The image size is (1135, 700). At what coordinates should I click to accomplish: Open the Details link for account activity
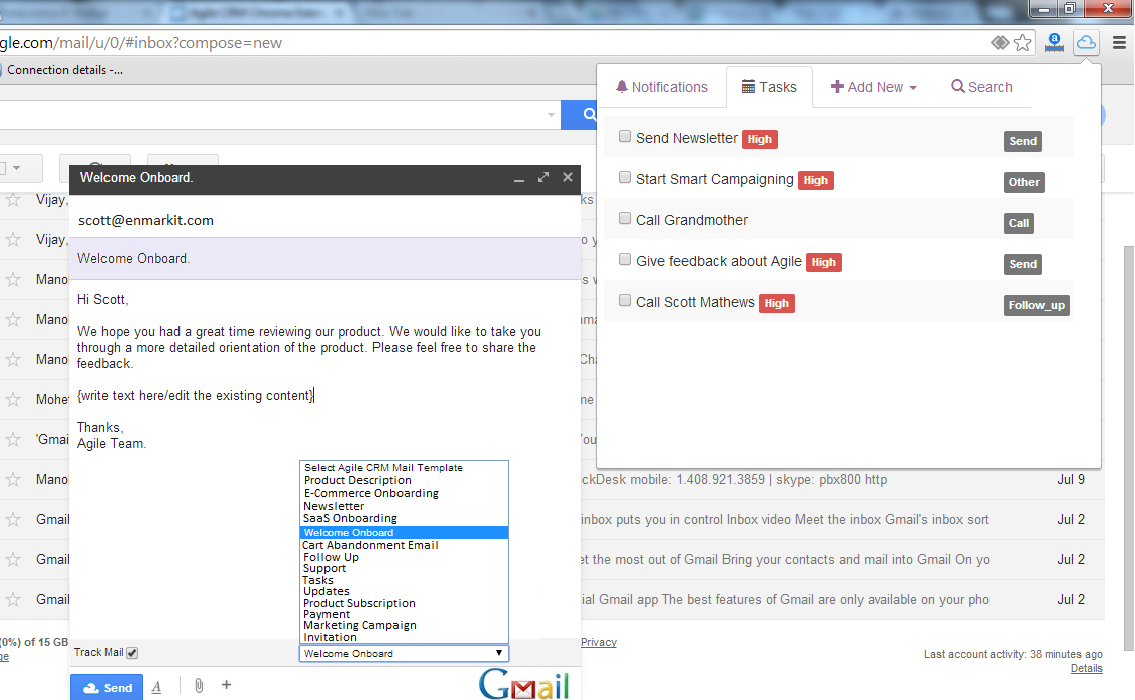click(x=1087, y=669)
